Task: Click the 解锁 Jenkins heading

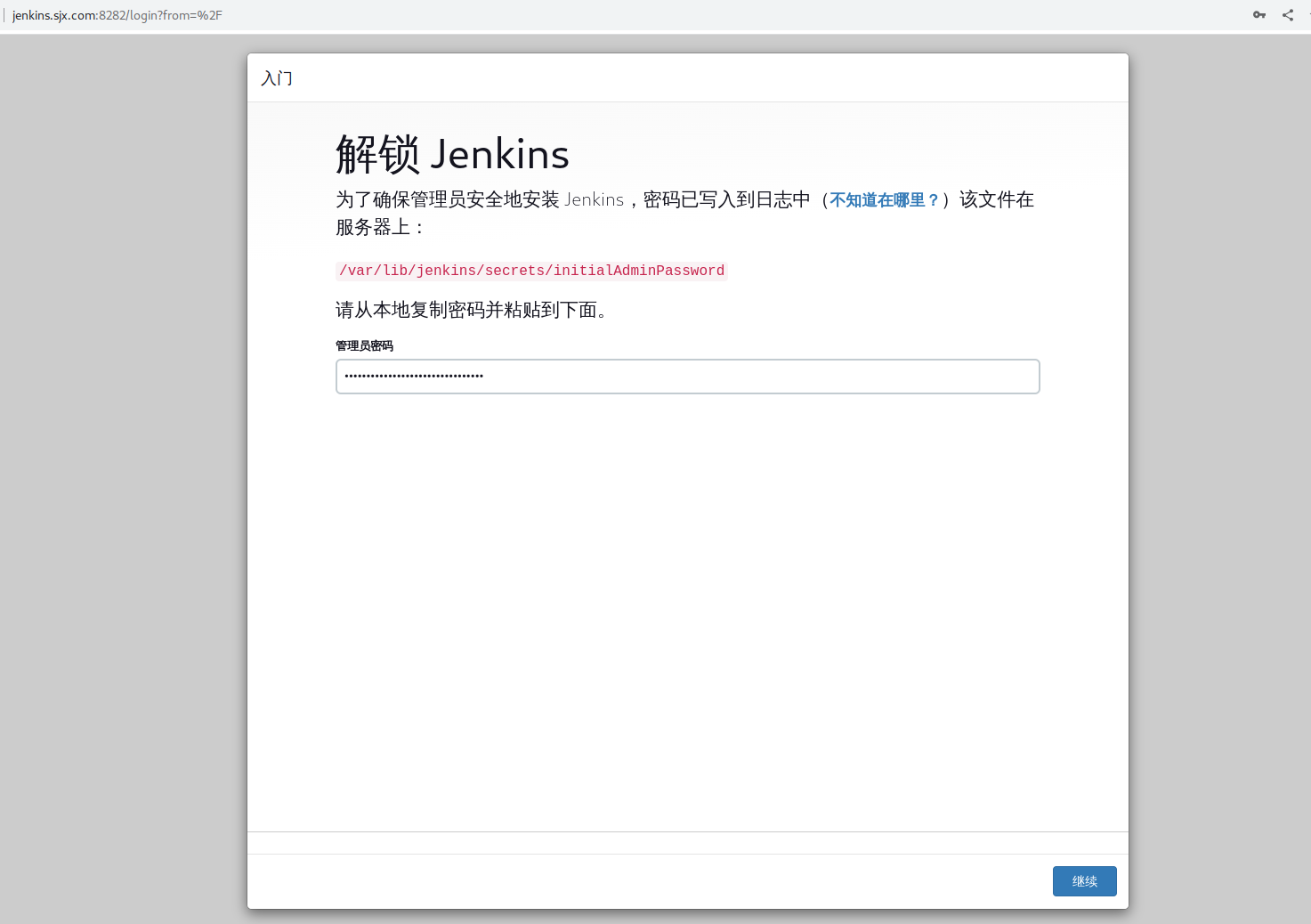Action: [x=452, y=153]
